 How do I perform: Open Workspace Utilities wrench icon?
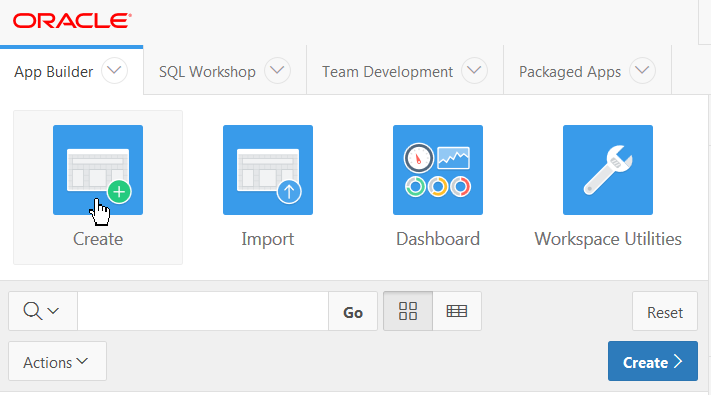pos(608,170)
